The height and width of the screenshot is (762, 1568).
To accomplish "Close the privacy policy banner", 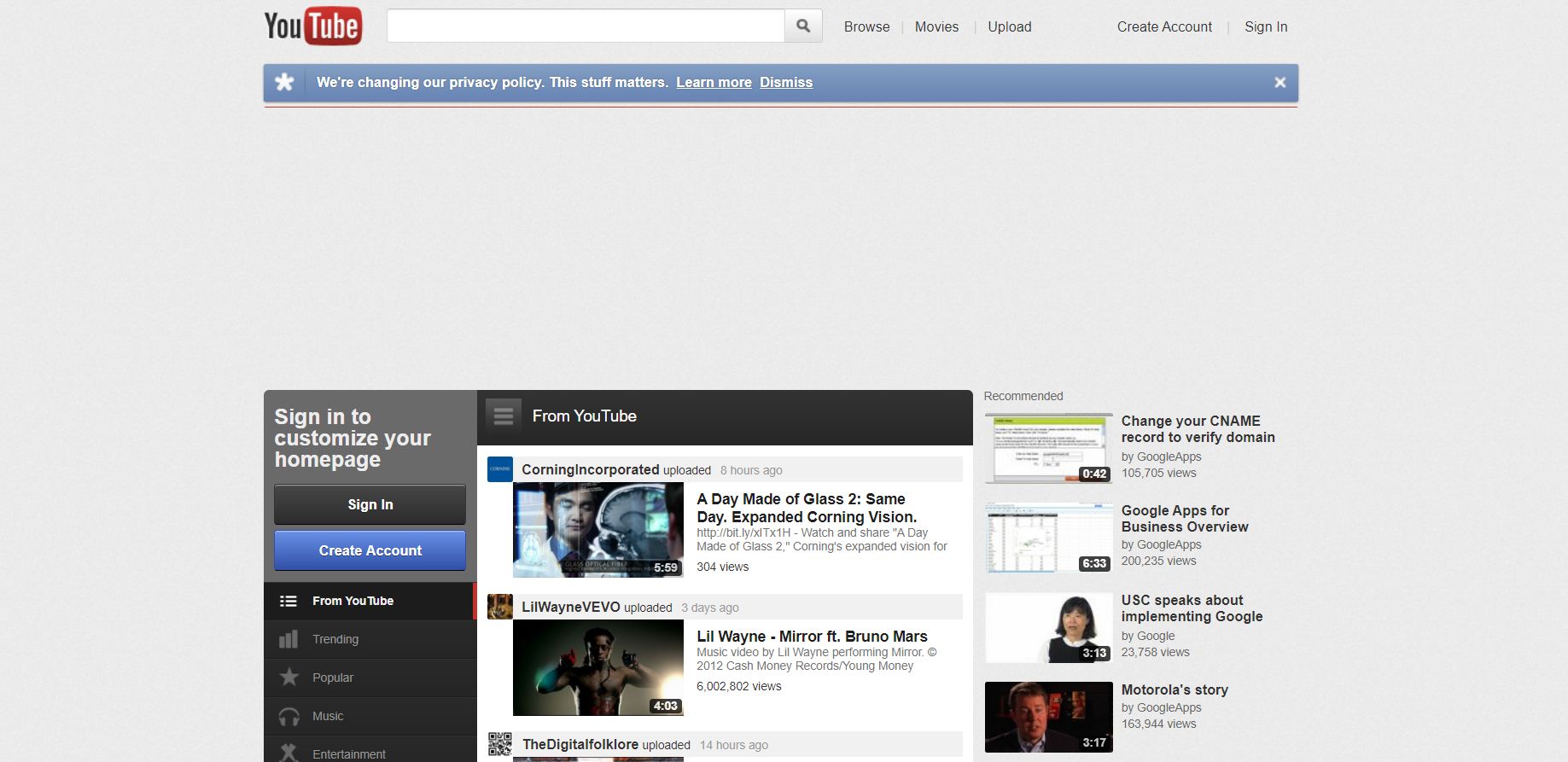I will [x=1279, y=82].
